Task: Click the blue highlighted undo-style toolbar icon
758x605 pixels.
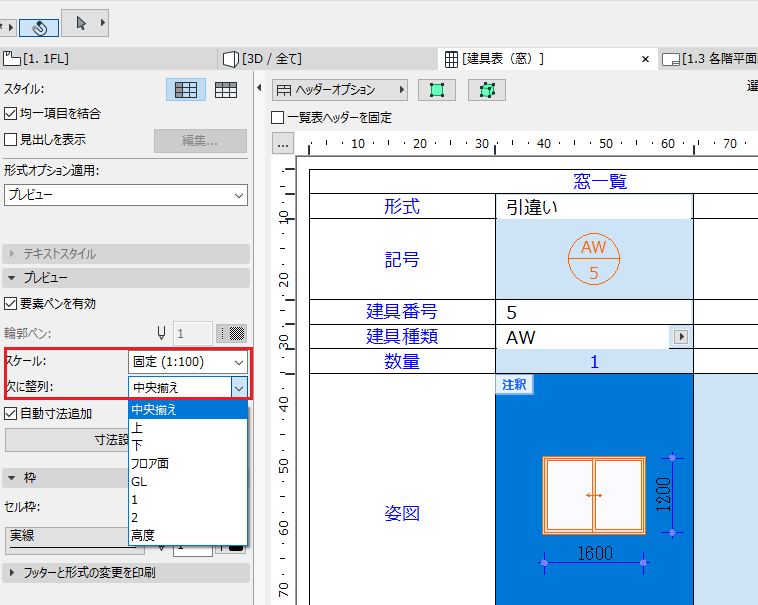Action: 39,28
